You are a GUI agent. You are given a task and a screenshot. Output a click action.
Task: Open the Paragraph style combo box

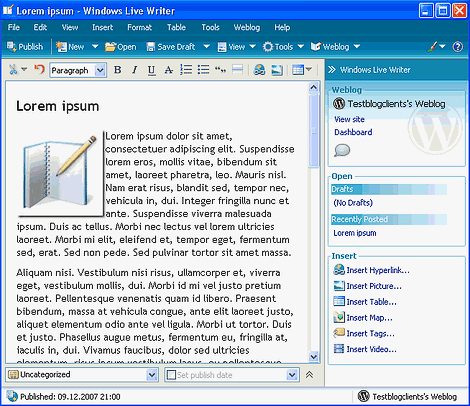point(78,70)
